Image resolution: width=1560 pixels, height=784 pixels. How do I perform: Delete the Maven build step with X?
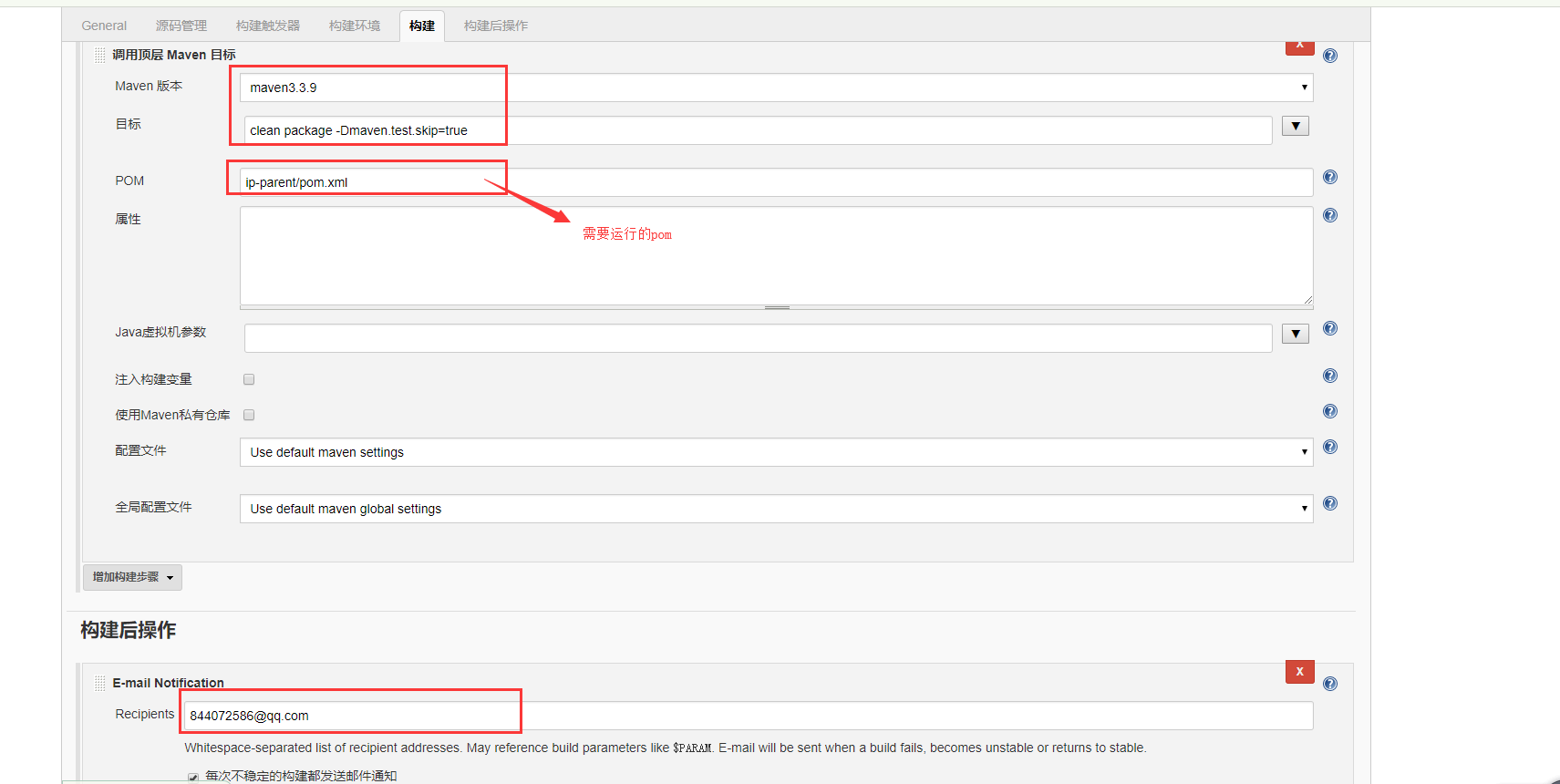pos(1299,46)
